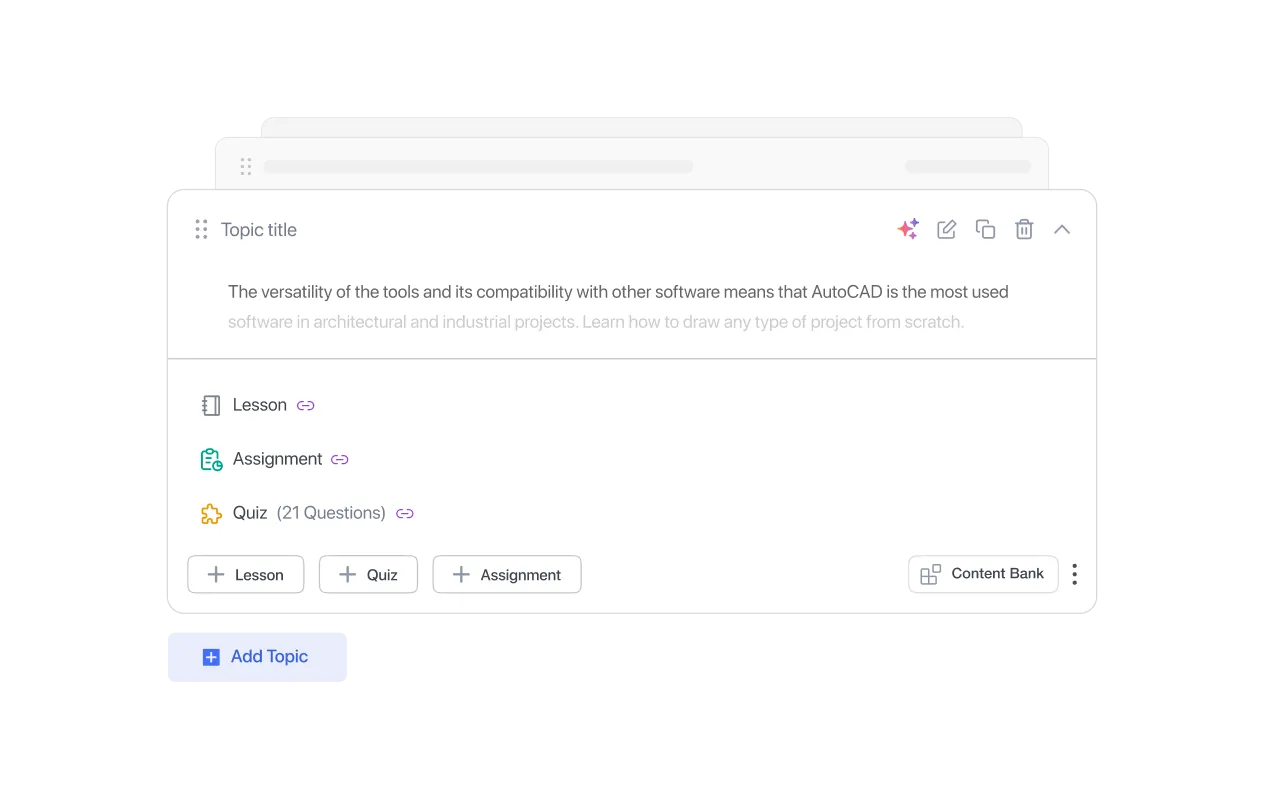Image resolution: width=1264 pixels, height=800 pixels.
Task: Click the link icon next to Assignment
Action: tap(340, 459)
